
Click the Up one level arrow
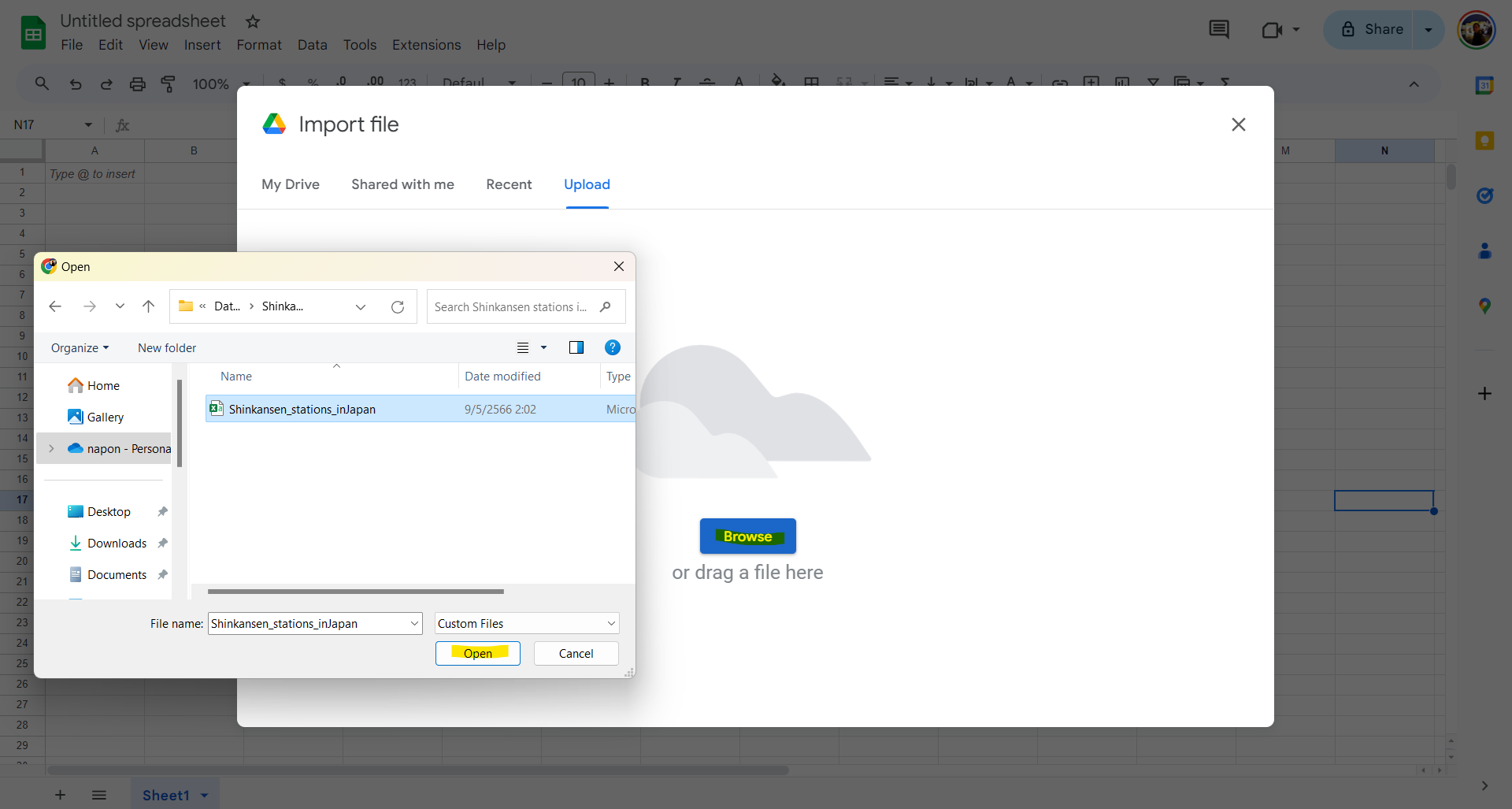point(148,306)
